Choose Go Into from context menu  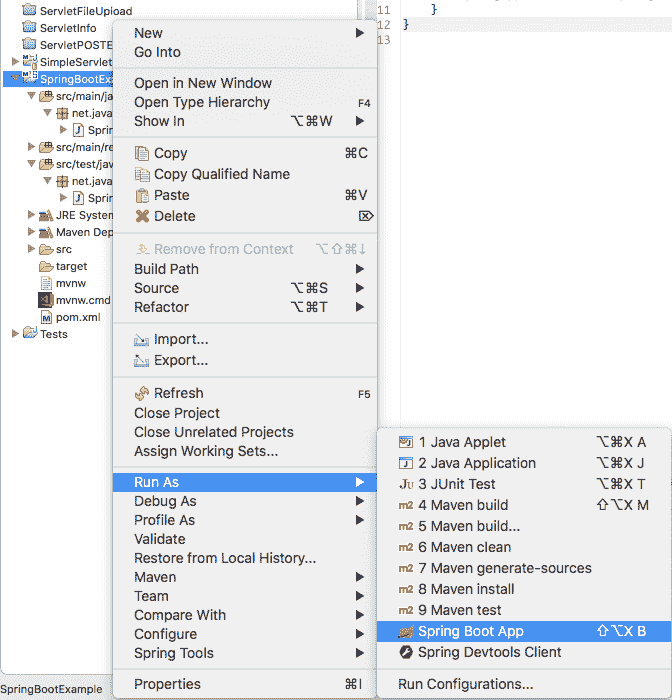(x=245, y=52)
